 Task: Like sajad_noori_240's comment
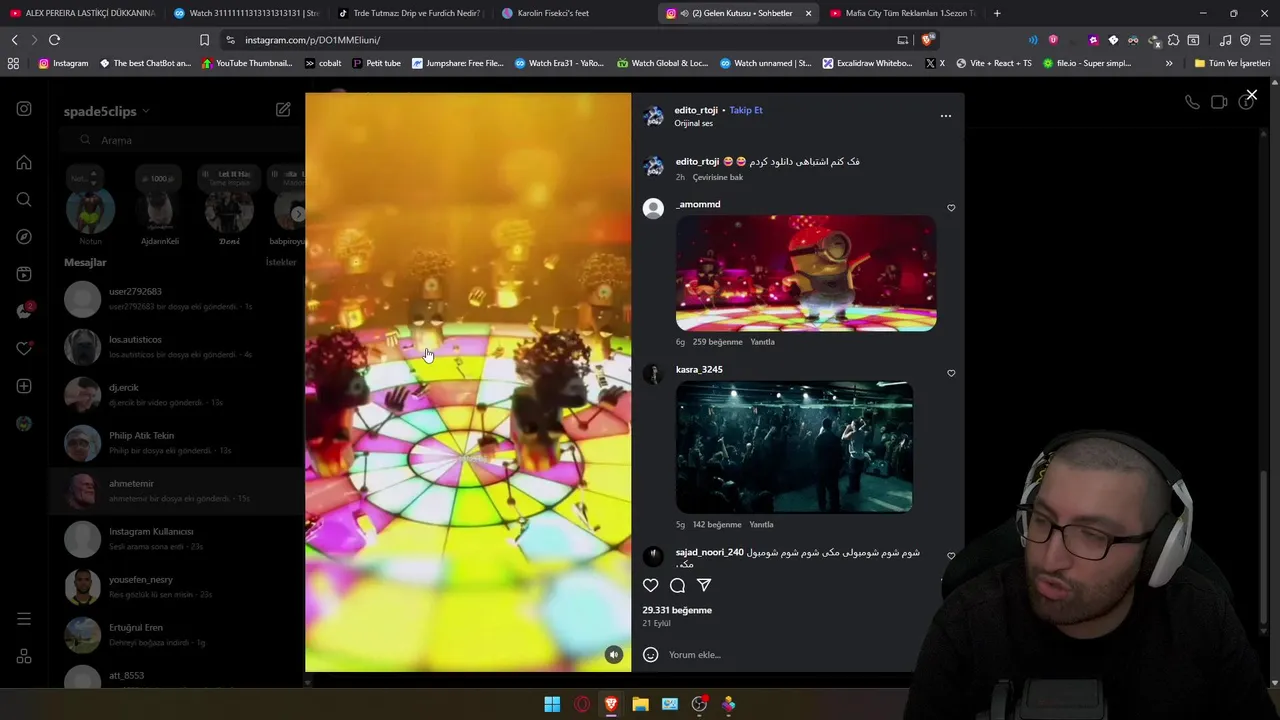951,556
